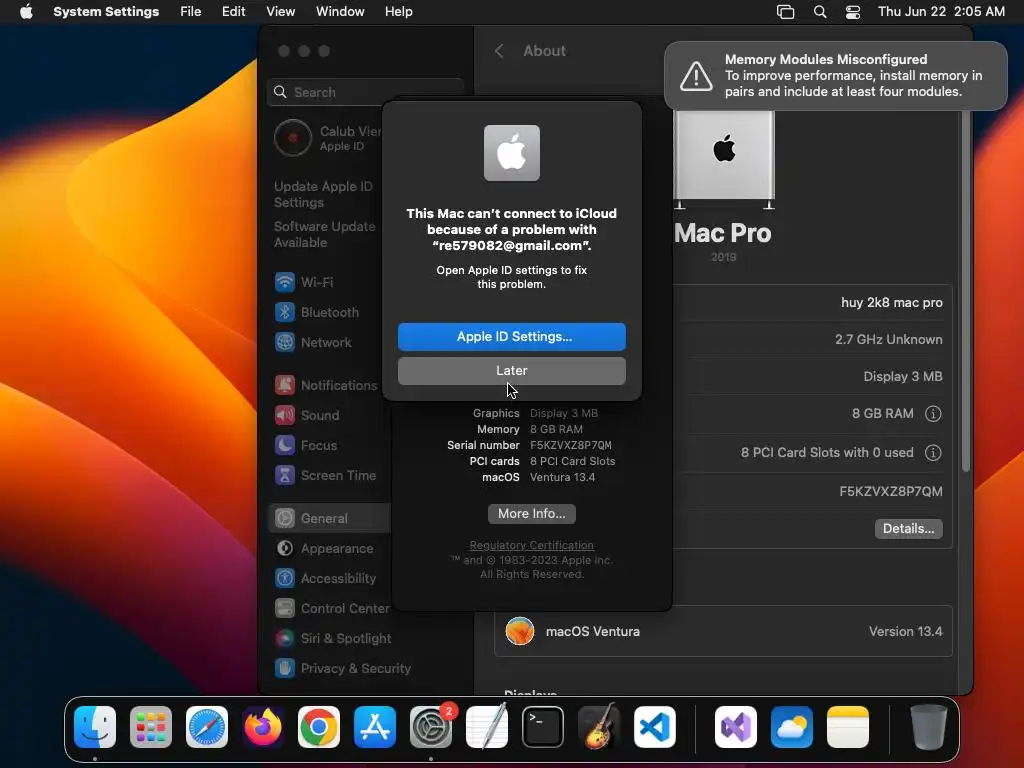This screenshot has width=1024, height=768.
Task: Click the Search field in sidebar
Action: click(x=366, y=92)
